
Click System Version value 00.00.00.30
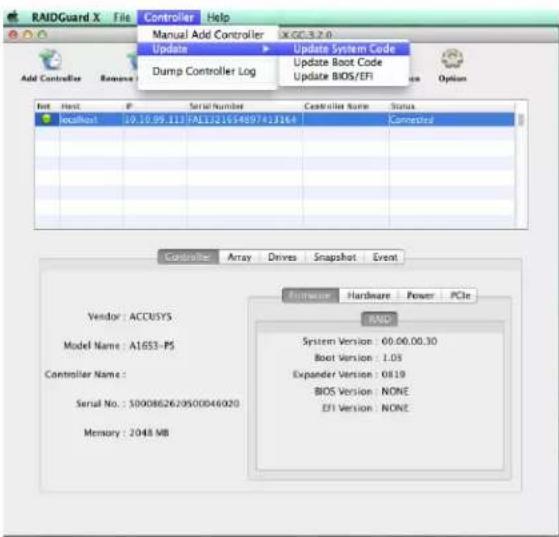point(409,341)
